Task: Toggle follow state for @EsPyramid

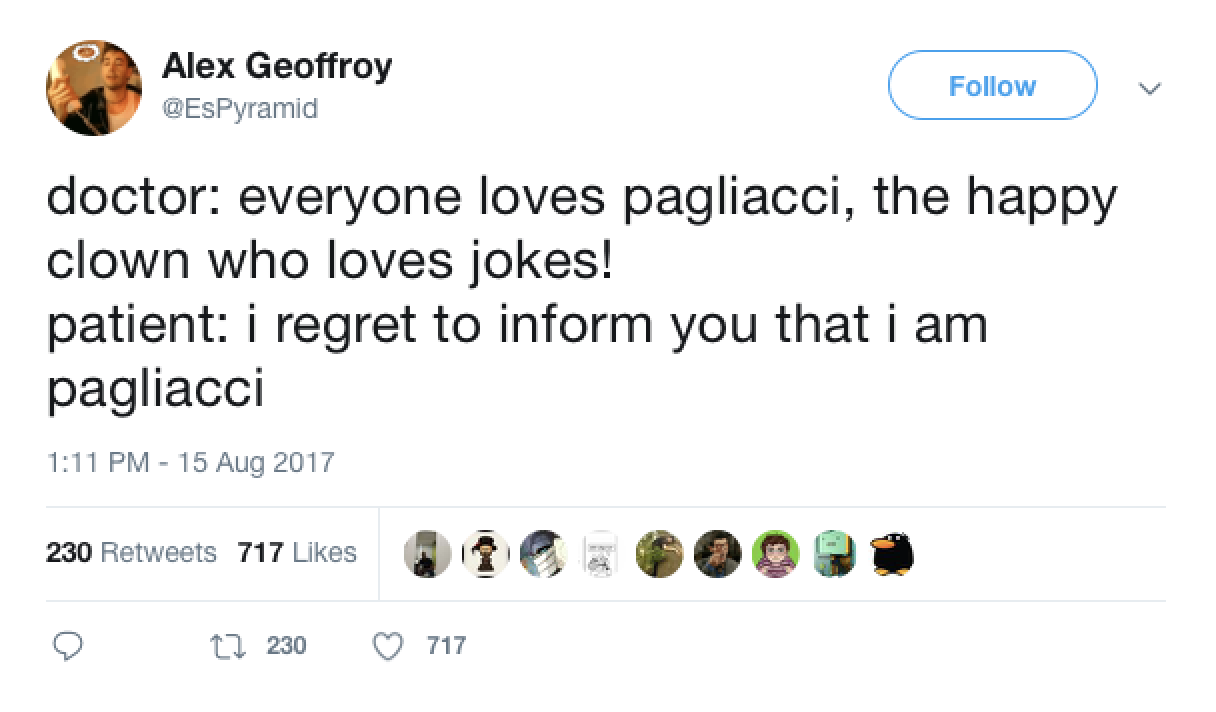Action: click(991, 86)
